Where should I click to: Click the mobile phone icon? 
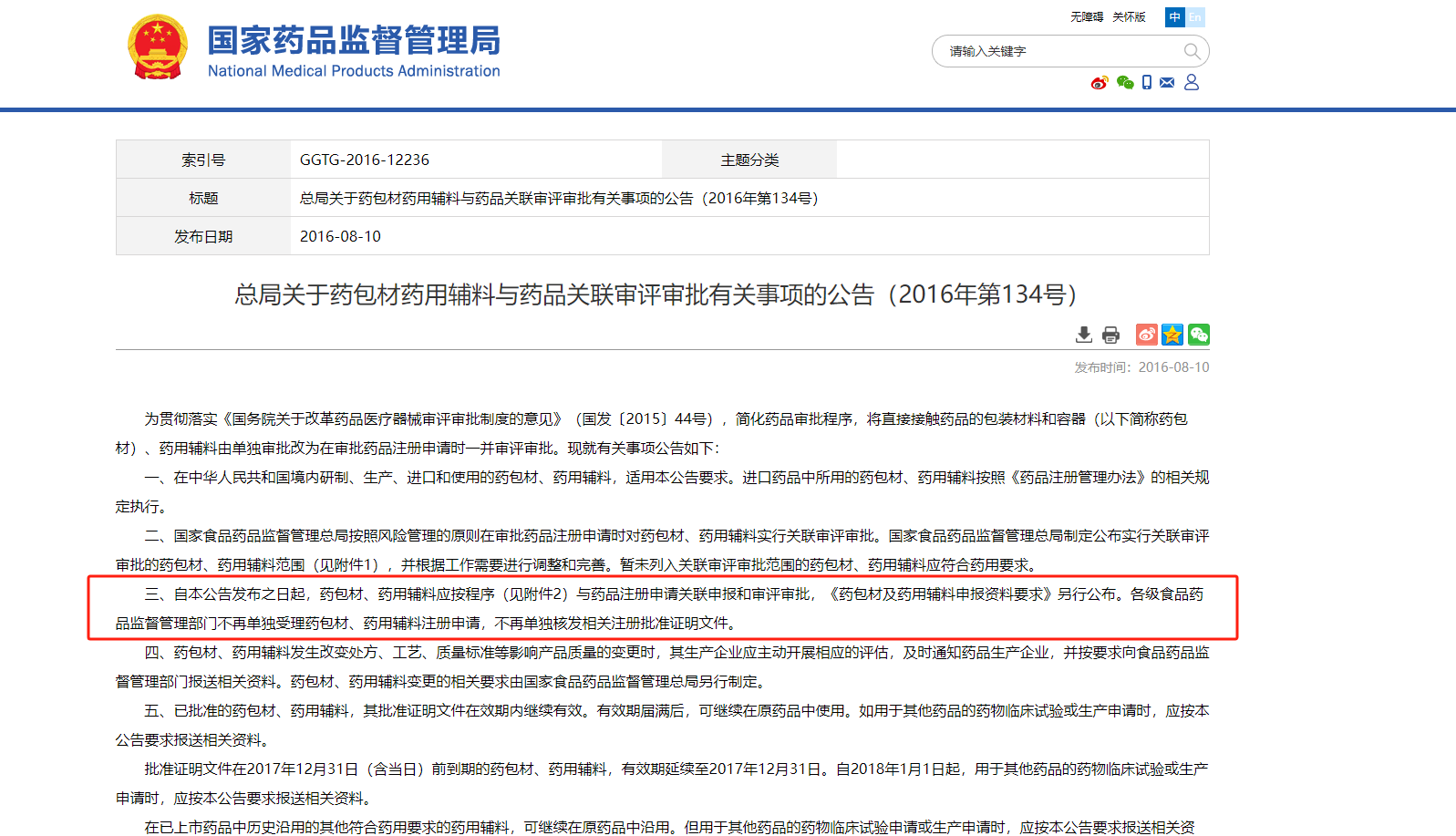coord(1147,83)
